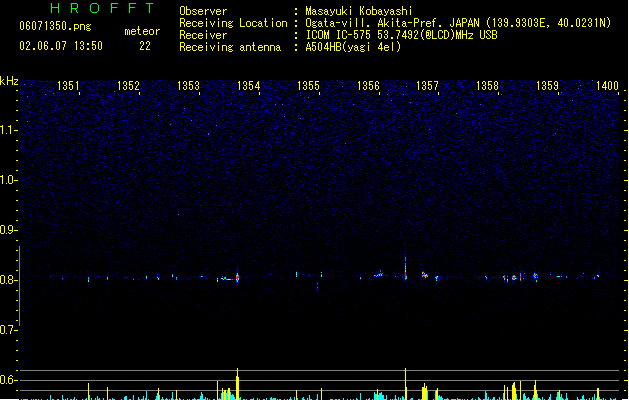
Task: Click the A504HB(yagi 4el) antenna text
Action: (x=353, y=47)
